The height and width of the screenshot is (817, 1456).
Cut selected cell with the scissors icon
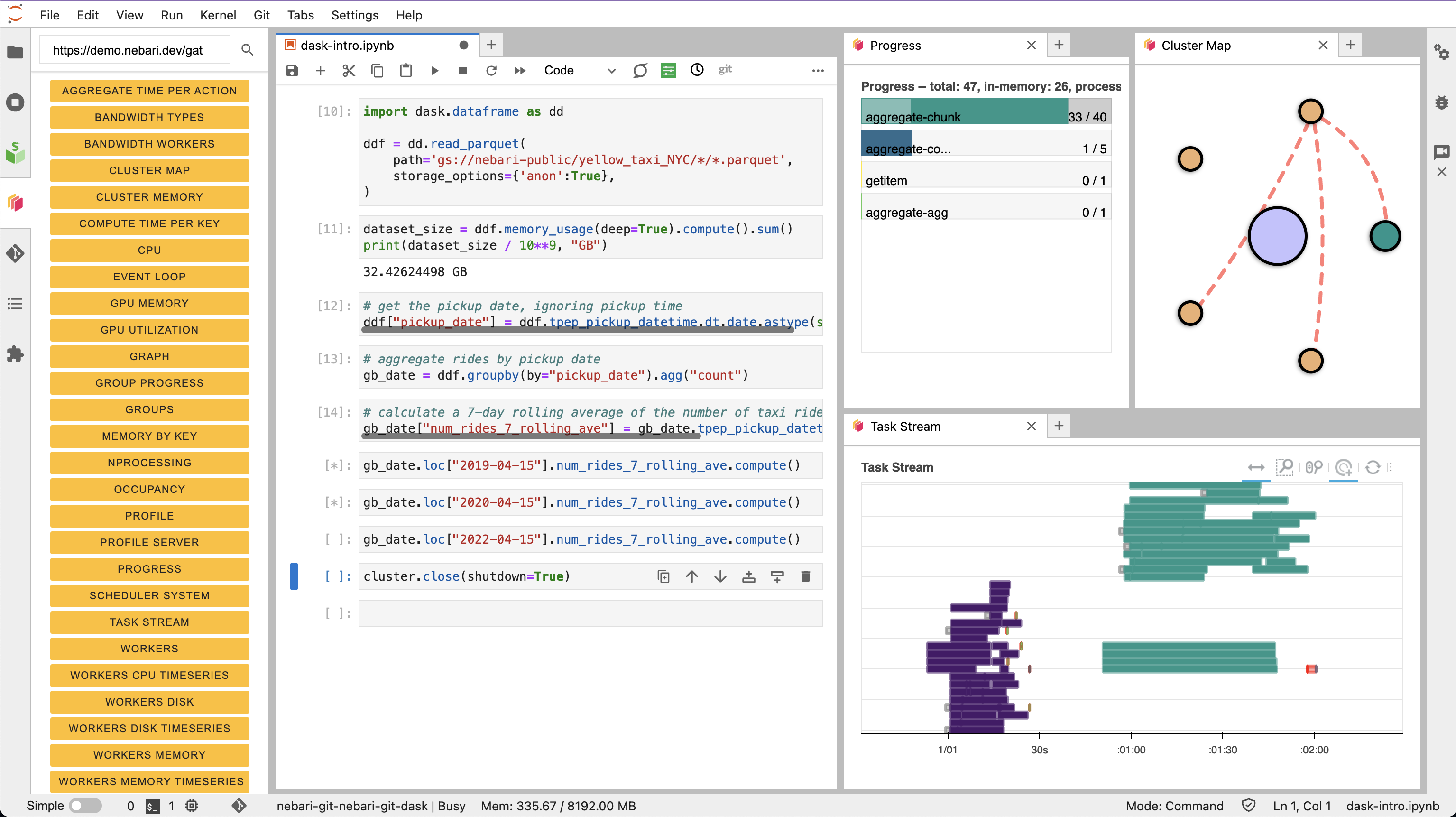tap(349, 70)
